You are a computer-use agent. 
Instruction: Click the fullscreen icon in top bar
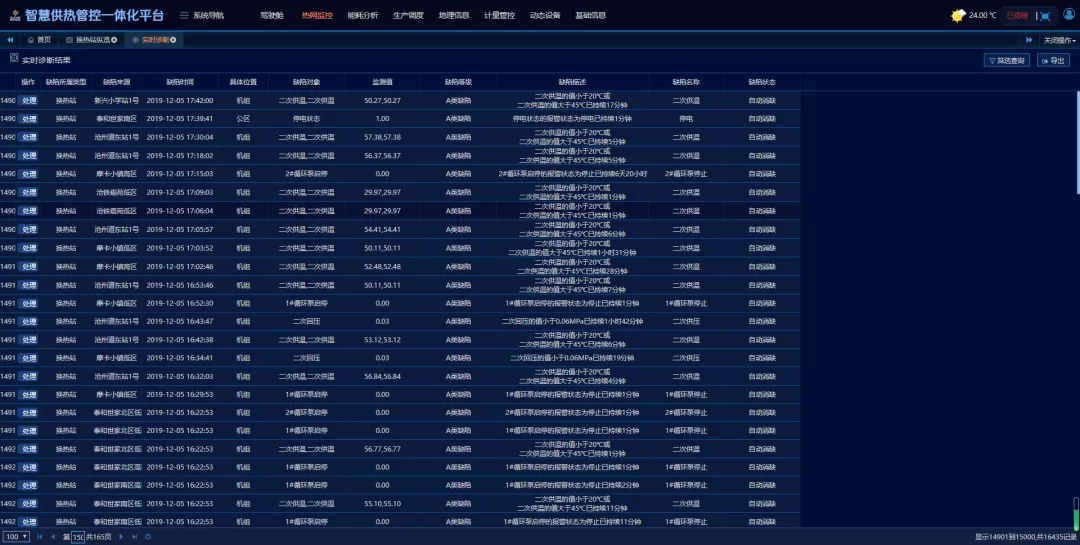coord(1044,15)
